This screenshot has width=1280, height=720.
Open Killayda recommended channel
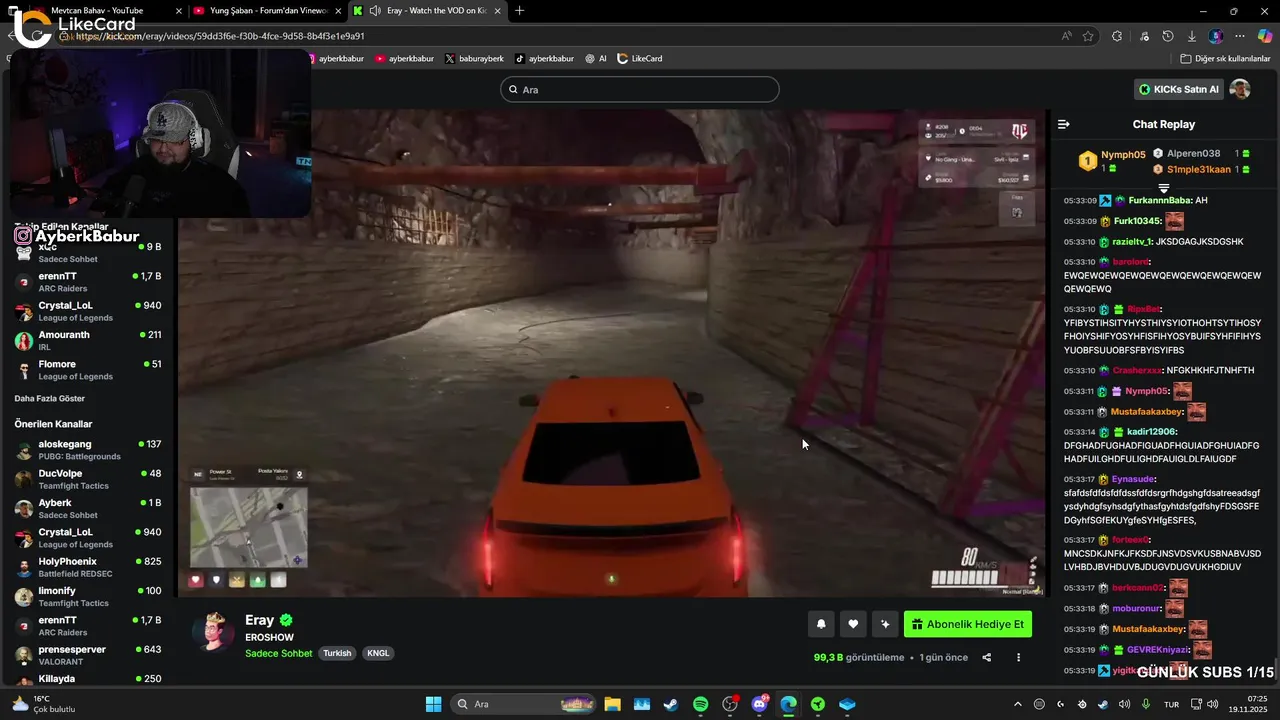[x=88, y=679]
